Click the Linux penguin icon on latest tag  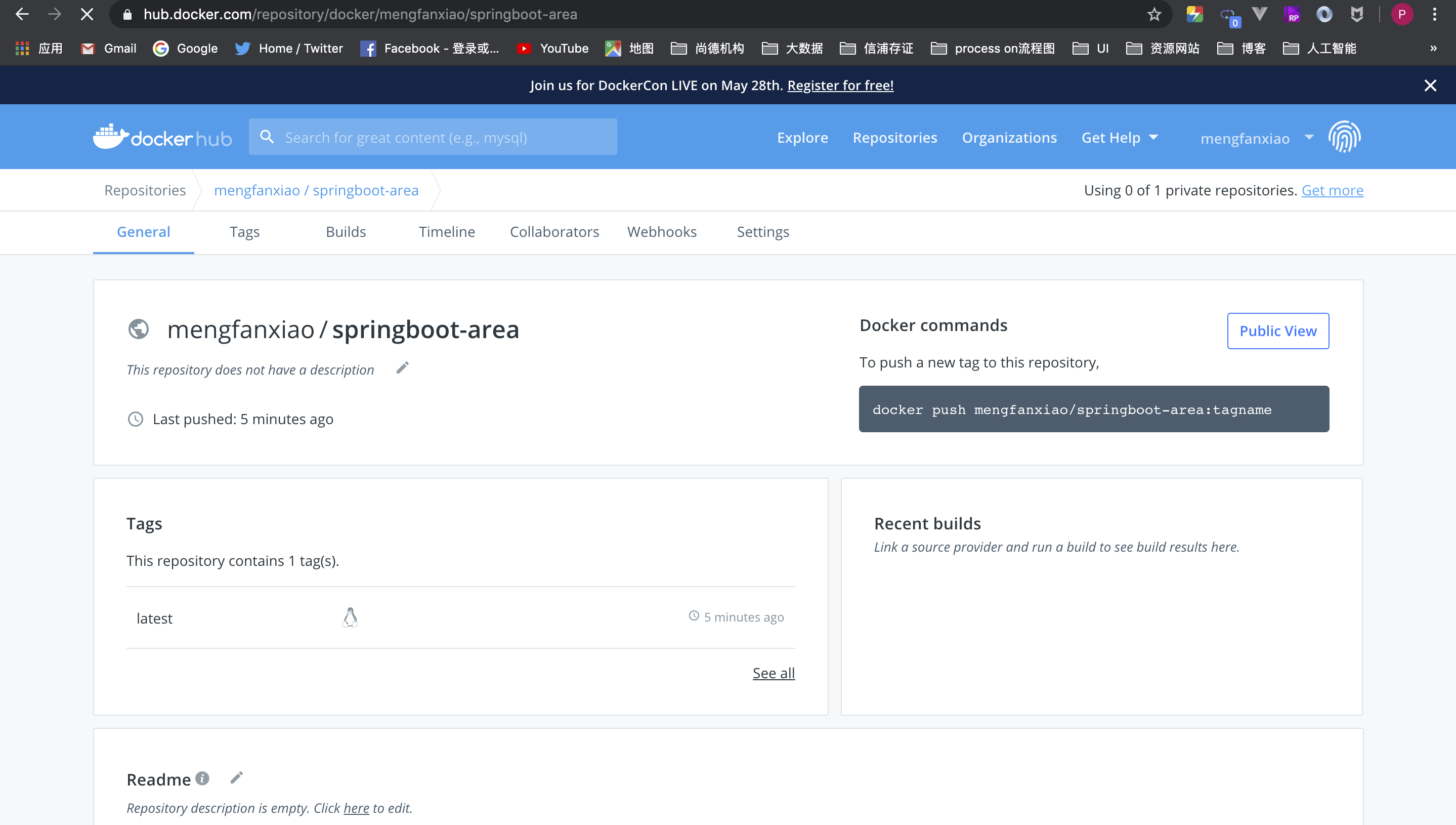point(350,617)
